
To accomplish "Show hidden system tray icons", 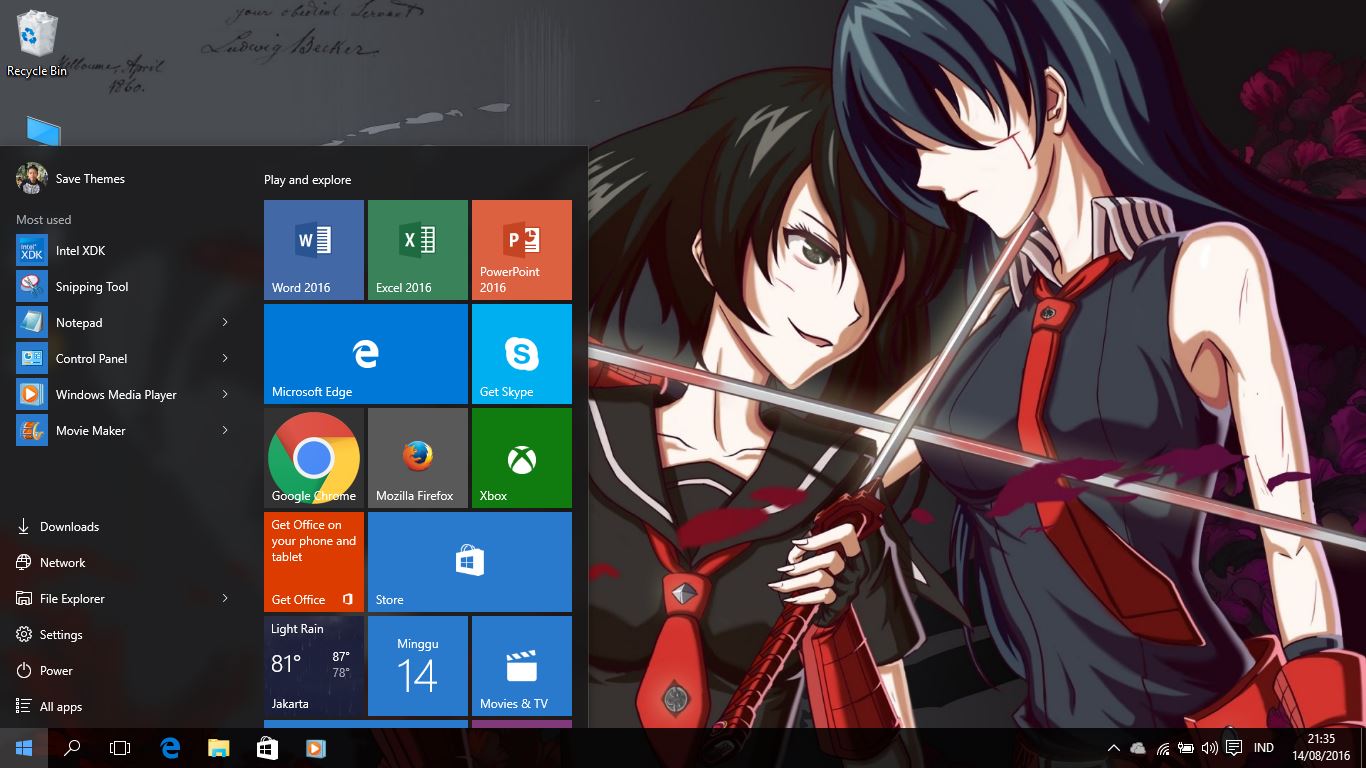I will [1113, 748].
